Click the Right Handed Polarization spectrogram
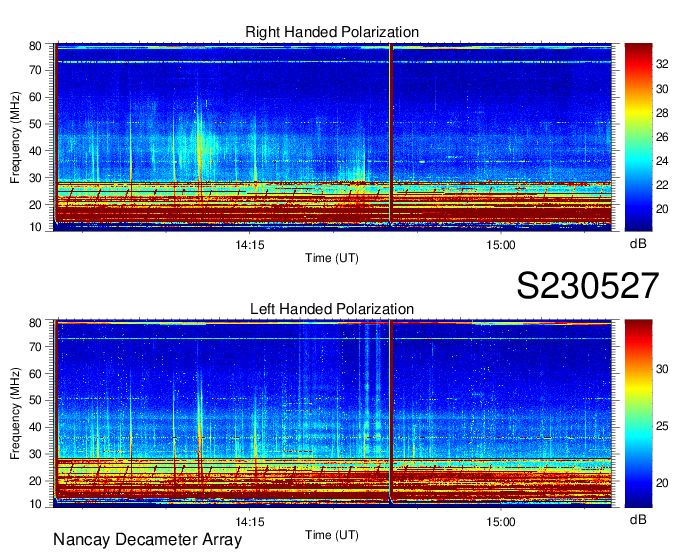The height and width of the screenshot is (552, 680). pyautogui.click(x=332, y=137)
